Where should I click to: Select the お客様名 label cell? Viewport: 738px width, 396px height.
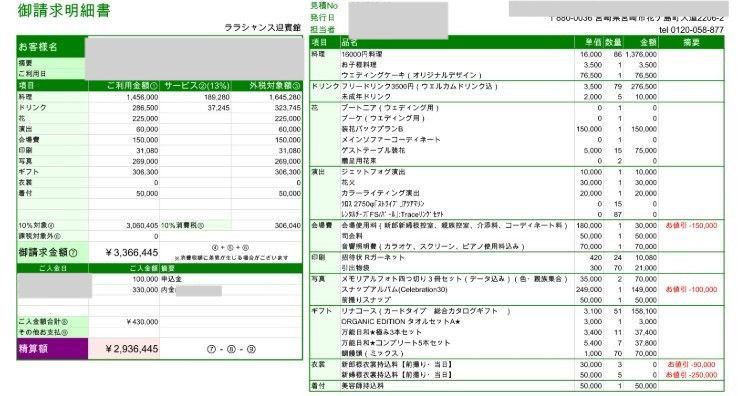coord(51,47)
